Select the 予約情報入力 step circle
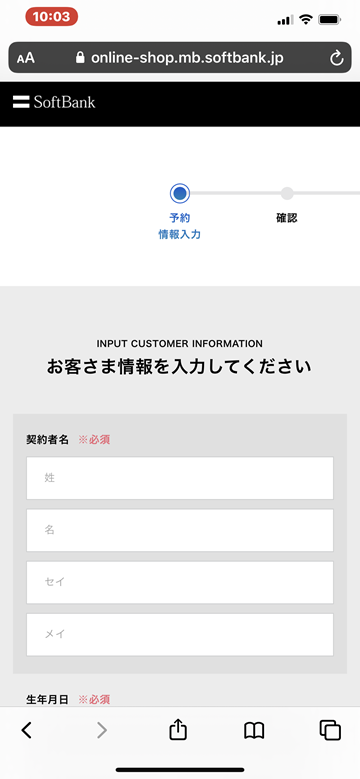This screenshot has height=779, width=360. pos(180,193)
